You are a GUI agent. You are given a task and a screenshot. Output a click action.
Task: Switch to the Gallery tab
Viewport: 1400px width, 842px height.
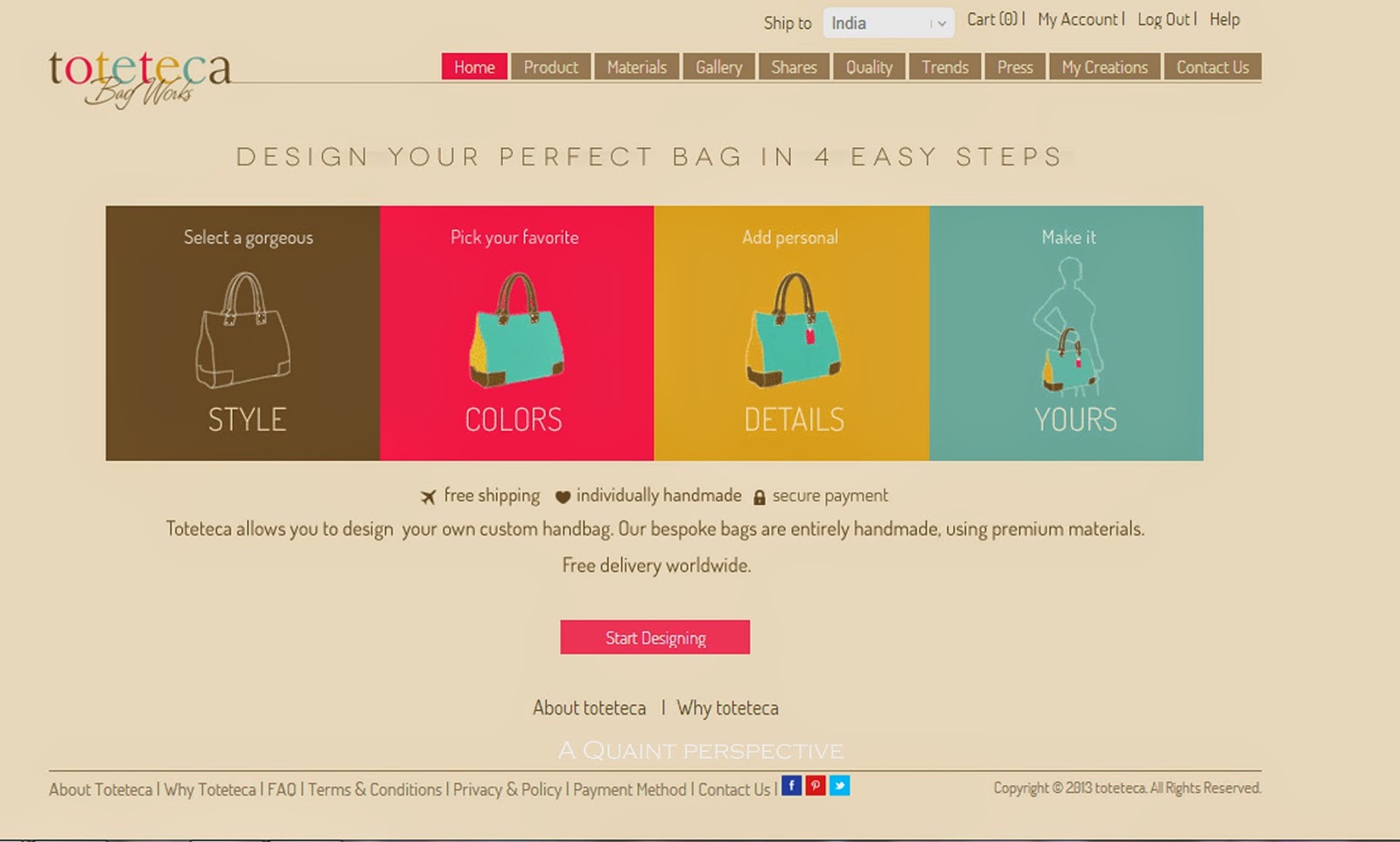[x=719, y=67]
